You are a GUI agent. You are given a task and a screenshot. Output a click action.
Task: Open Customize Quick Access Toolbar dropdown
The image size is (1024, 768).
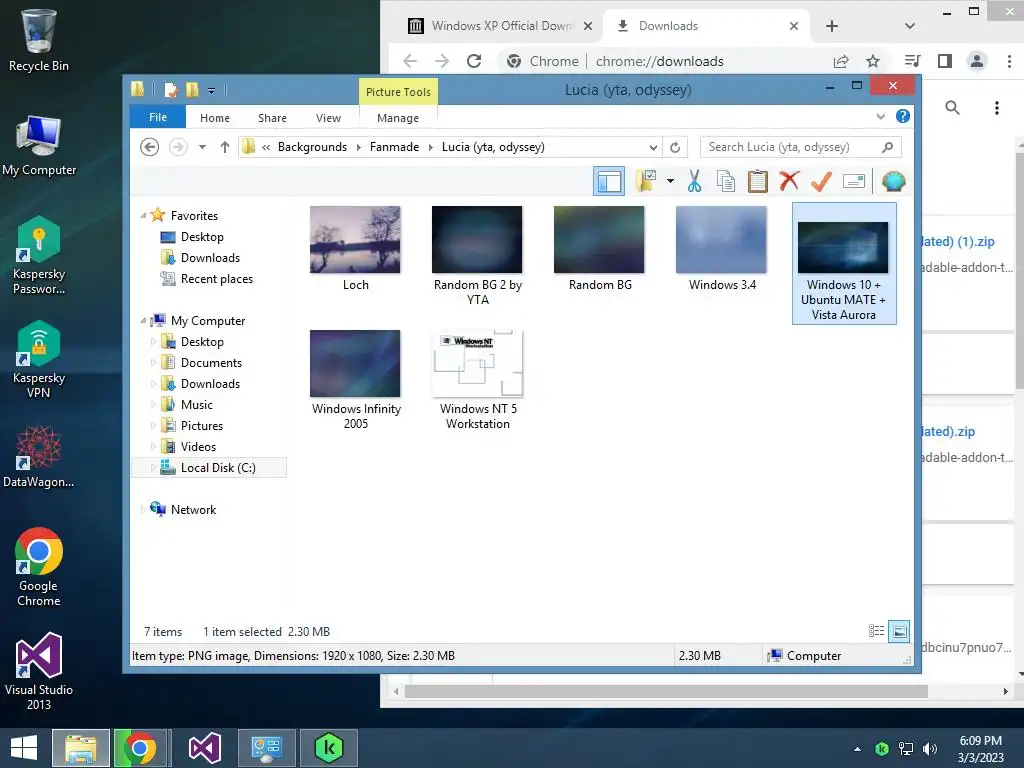click(x=212, y=90)
